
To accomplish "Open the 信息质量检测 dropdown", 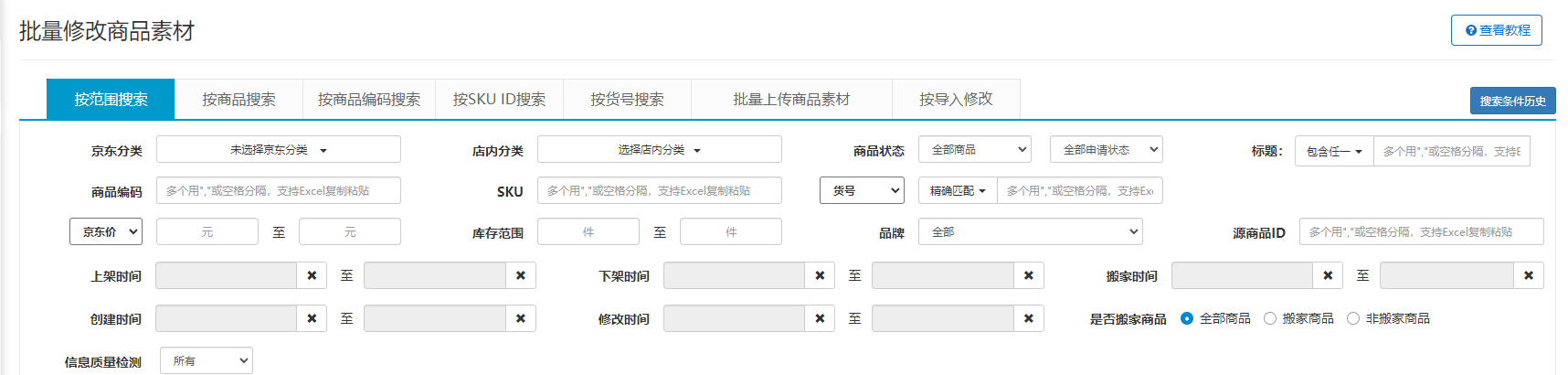I will click(x=207, y=361).
